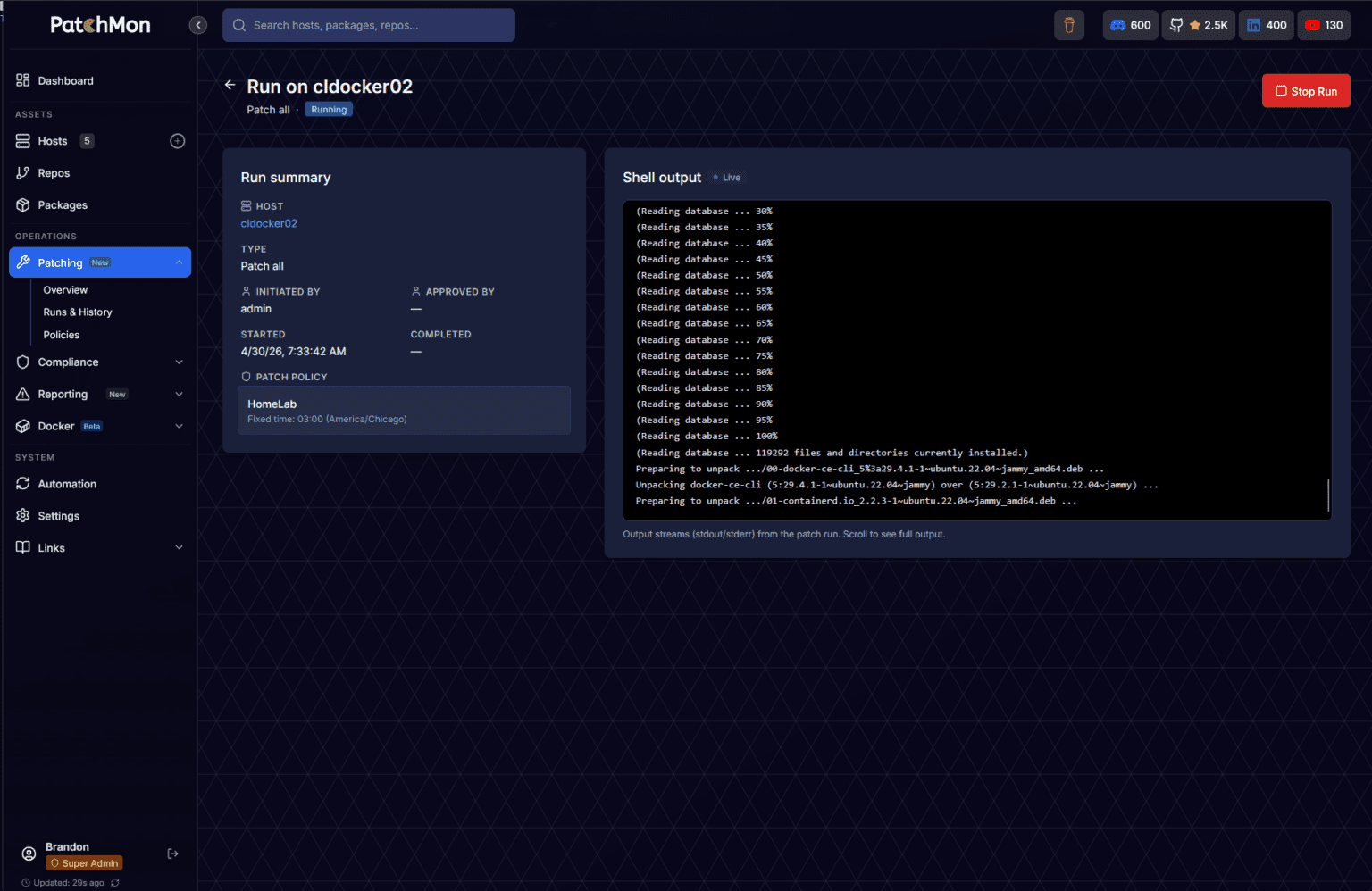This screenshot has height=891, width=1372.
Task: Open the LinkedIn badge showing 400
Action: click(x=1267, y=25)
